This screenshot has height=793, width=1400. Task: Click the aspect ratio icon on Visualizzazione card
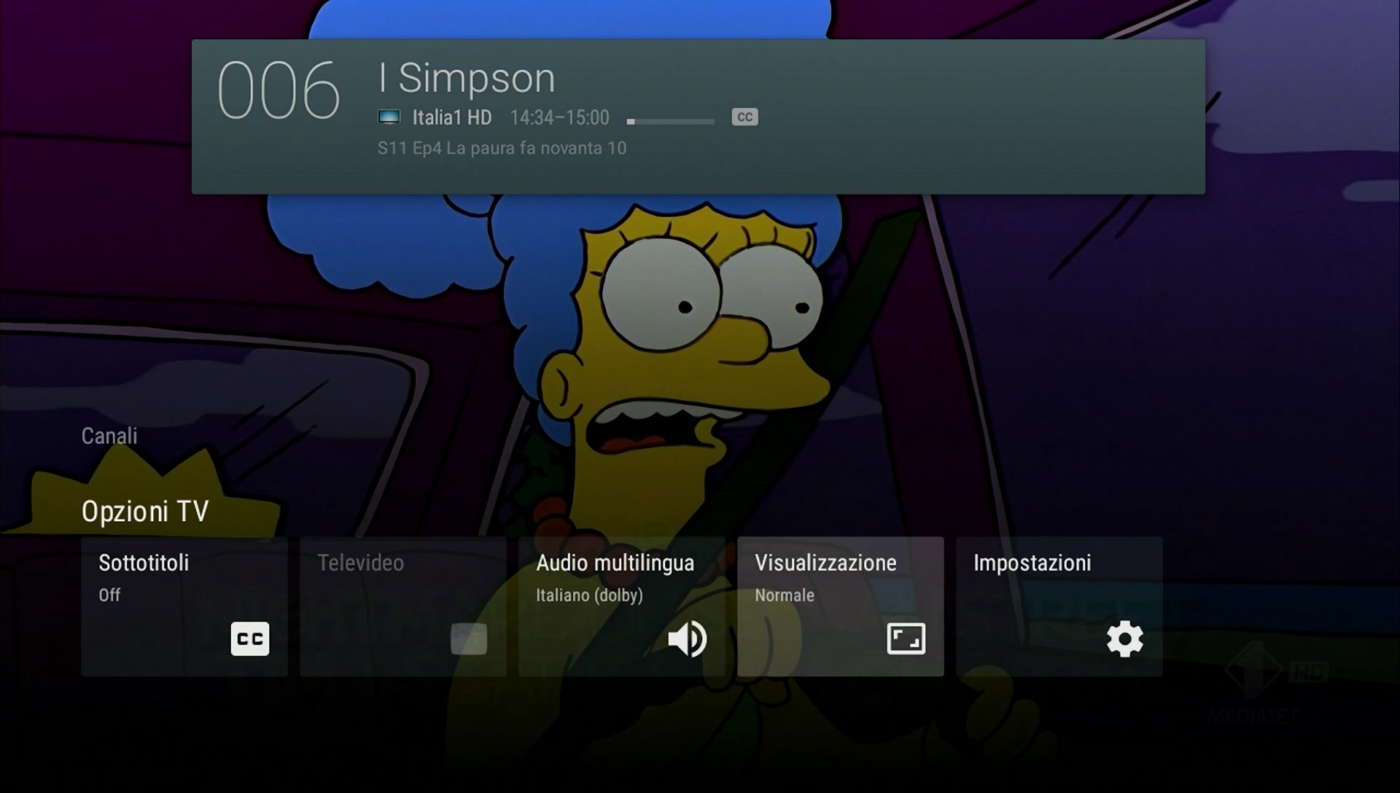pos(906,639)
